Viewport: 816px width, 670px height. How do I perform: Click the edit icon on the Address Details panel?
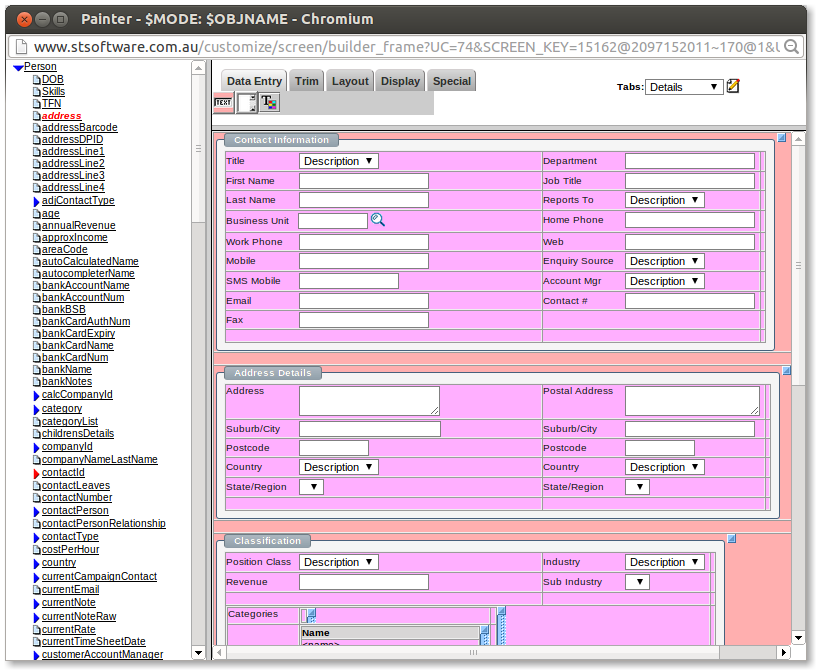[x=787, y=369]
